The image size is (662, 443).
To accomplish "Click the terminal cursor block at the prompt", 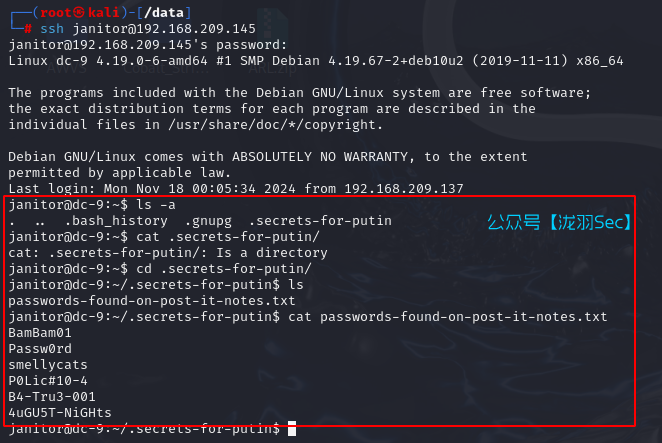I will point(292,429).
